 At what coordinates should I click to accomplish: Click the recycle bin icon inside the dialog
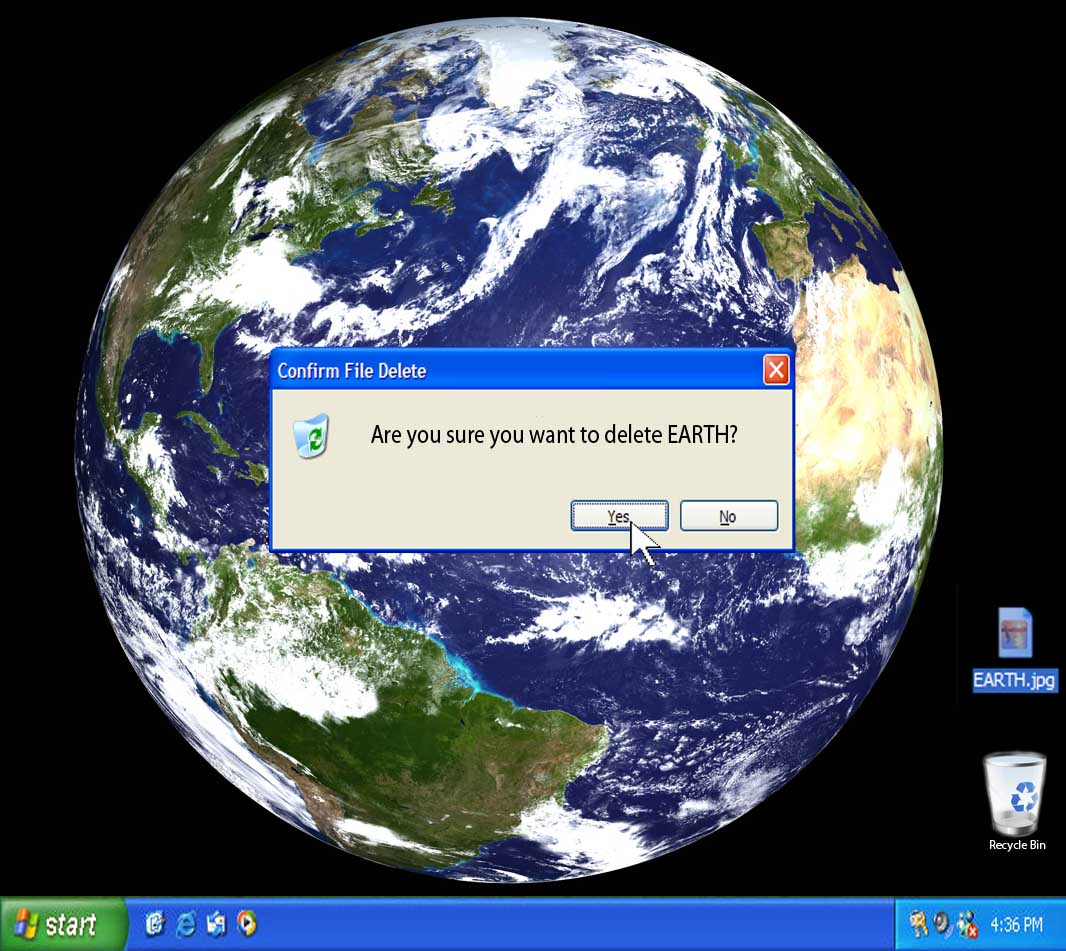tap(311, 436)
